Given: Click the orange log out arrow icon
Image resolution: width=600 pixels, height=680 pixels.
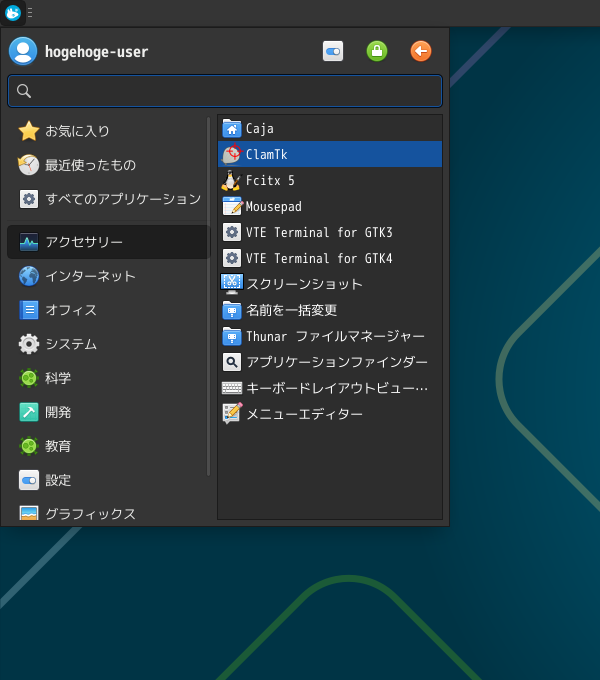Looking at the screenshot, I should point(421,51).
